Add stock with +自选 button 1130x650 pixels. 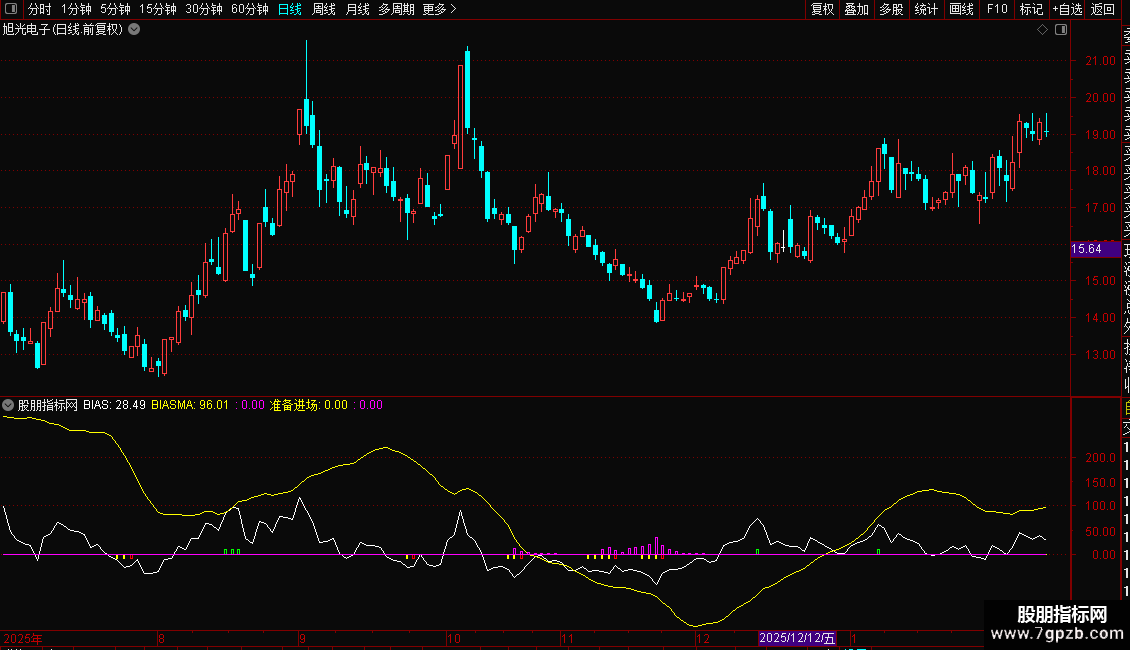point(1067,9)
